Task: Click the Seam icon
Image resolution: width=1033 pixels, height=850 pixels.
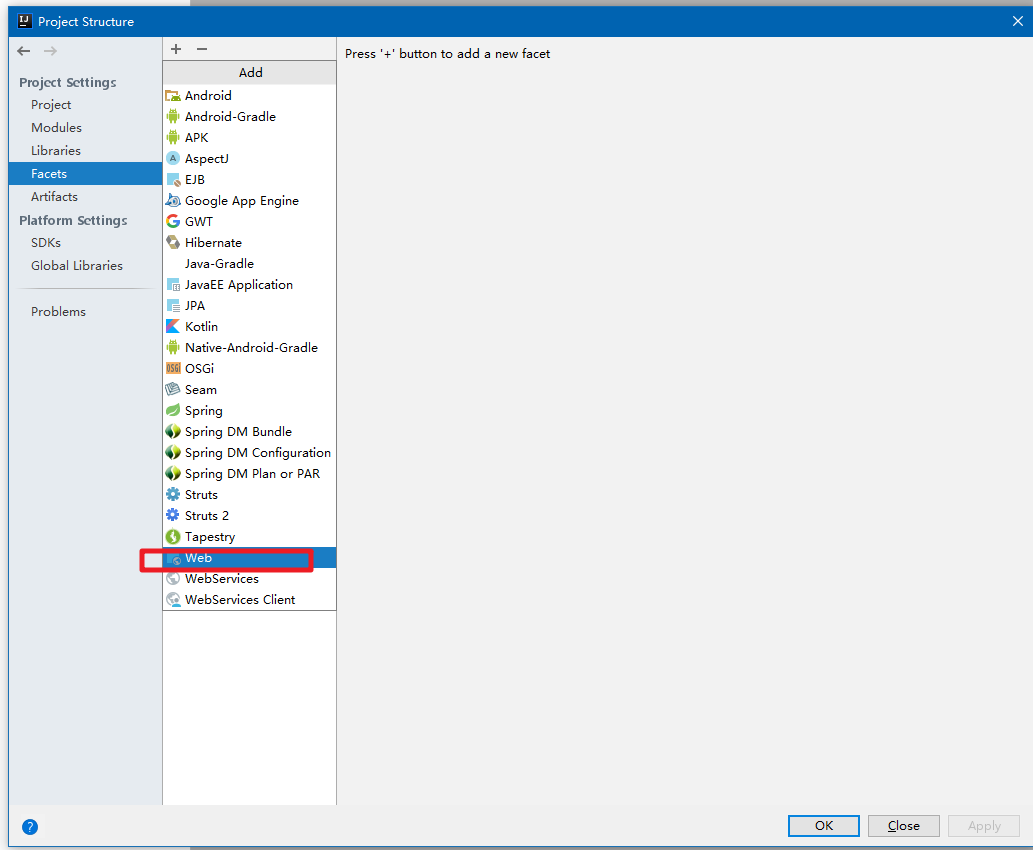Action: (173, 389)
